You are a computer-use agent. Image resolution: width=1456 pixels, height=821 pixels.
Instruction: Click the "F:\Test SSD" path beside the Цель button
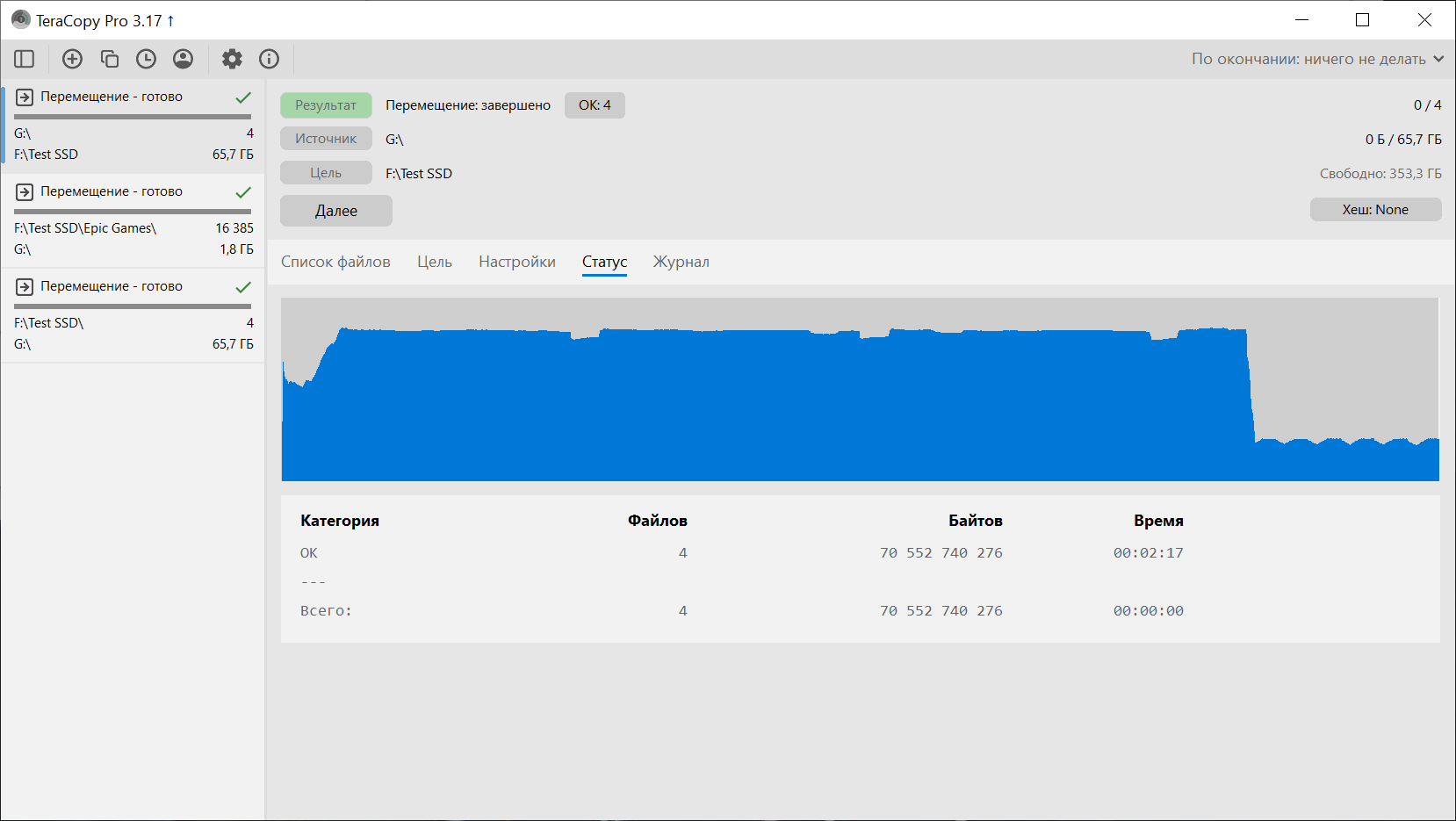point(419,174)
